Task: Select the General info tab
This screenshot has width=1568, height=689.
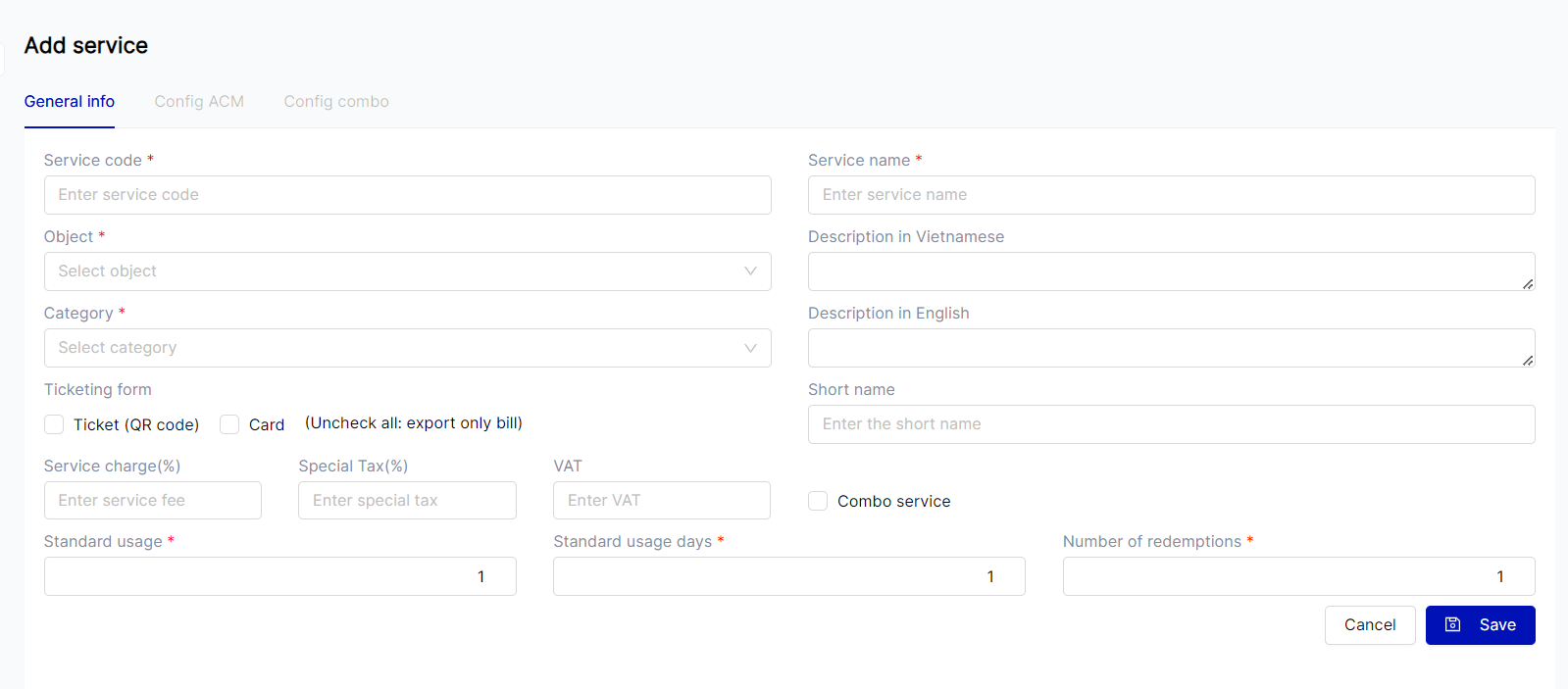Action: 70,102
